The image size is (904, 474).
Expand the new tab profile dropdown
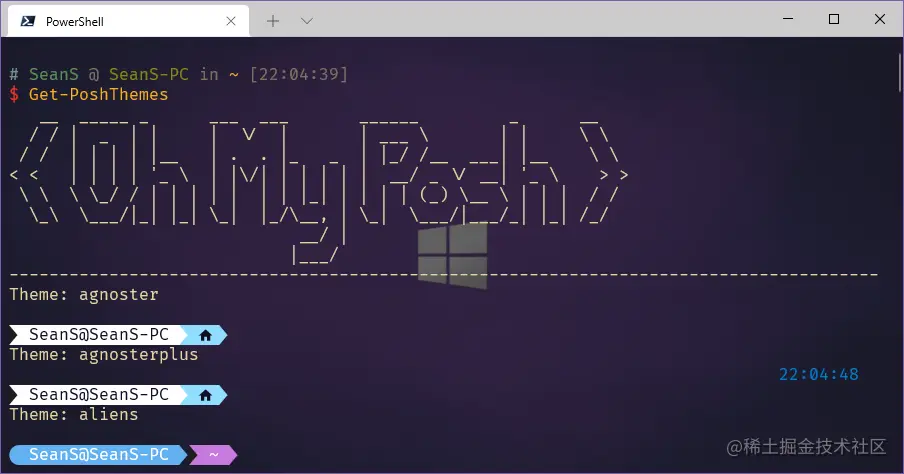pos(307,21)
